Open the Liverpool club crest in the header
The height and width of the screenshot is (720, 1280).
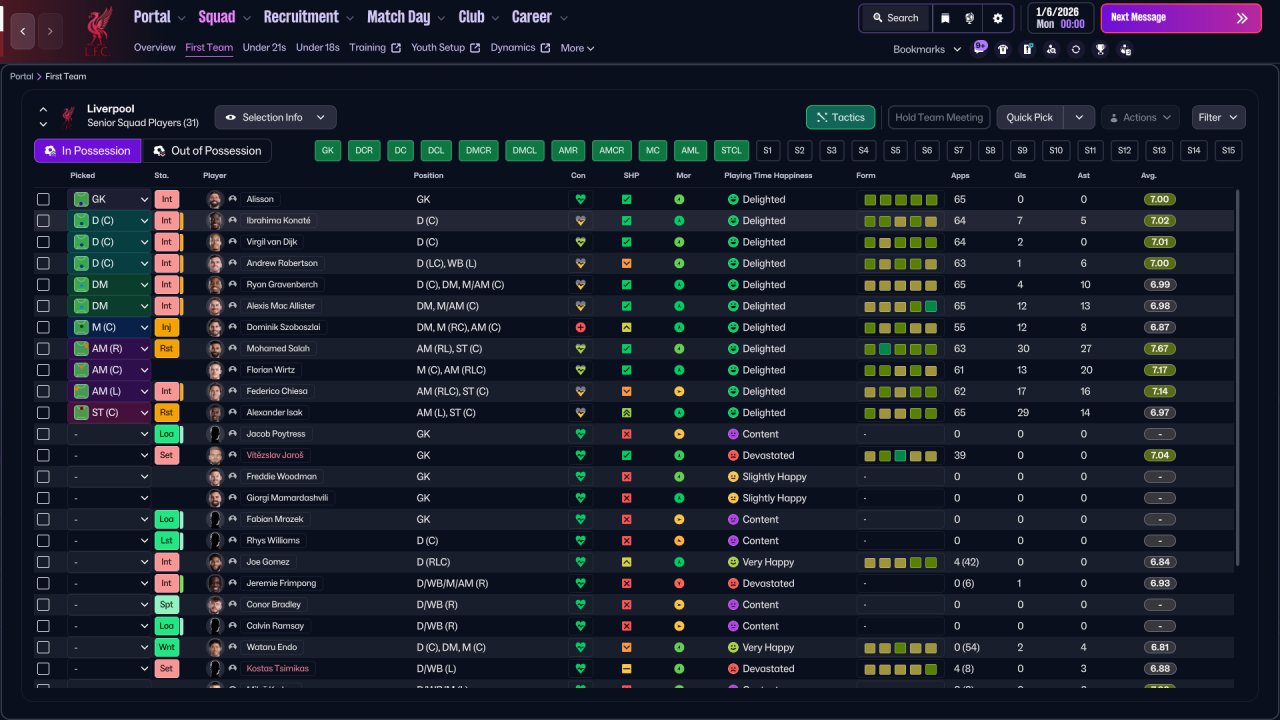(x=98, y=31)
